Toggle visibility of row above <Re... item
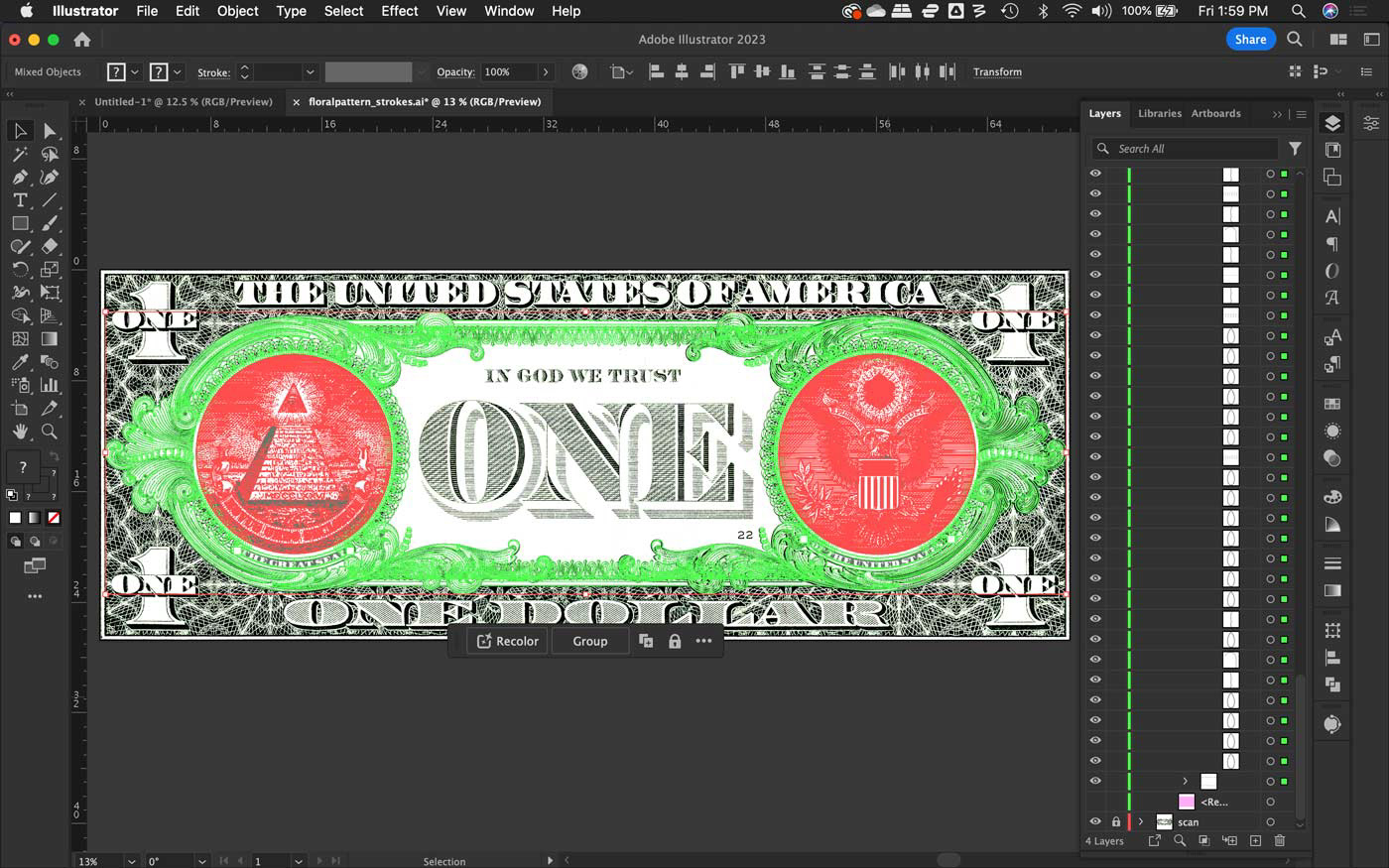Screen dimensions: 1389x868 [x=1095, y=782]
